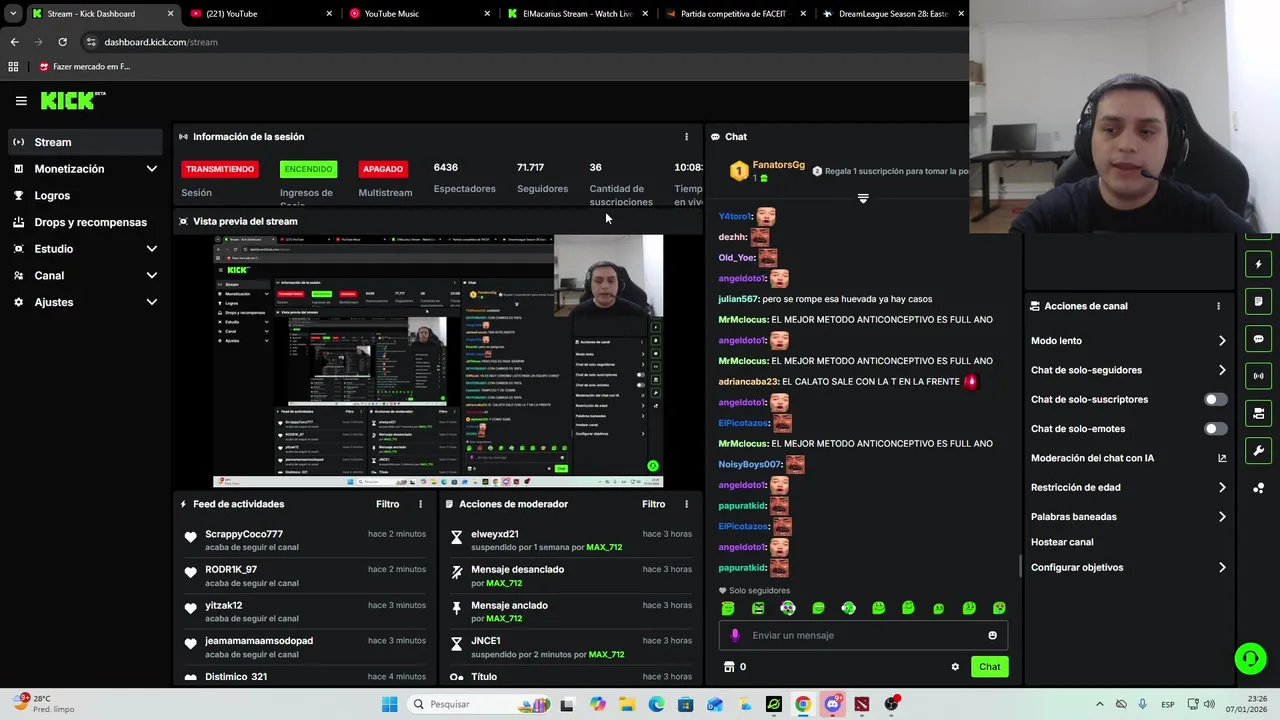Click the wrench sidebar icon
The width and height of the screenshot is (1280, 720).
point(1258,450)
